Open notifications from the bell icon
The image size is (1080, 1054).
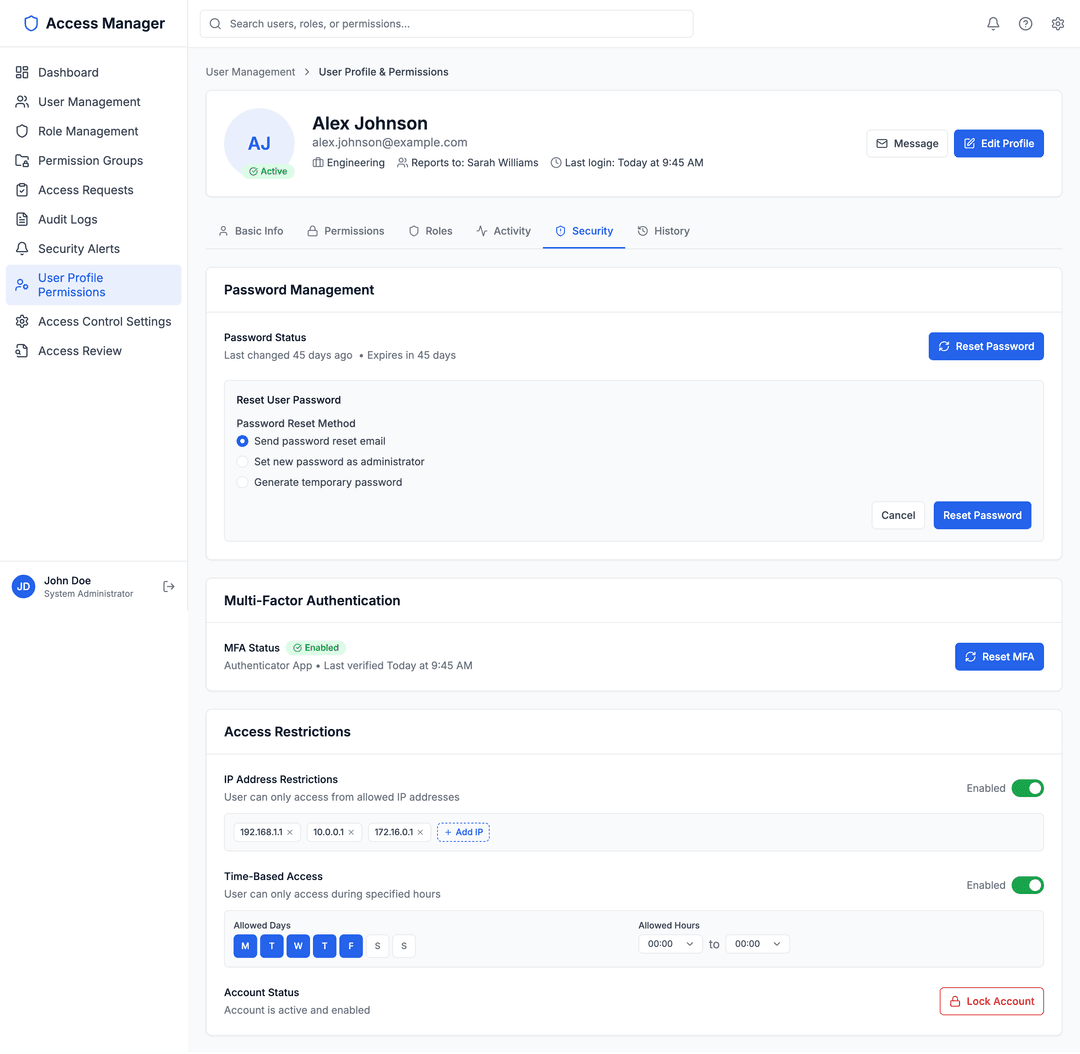tap(992, 23)
